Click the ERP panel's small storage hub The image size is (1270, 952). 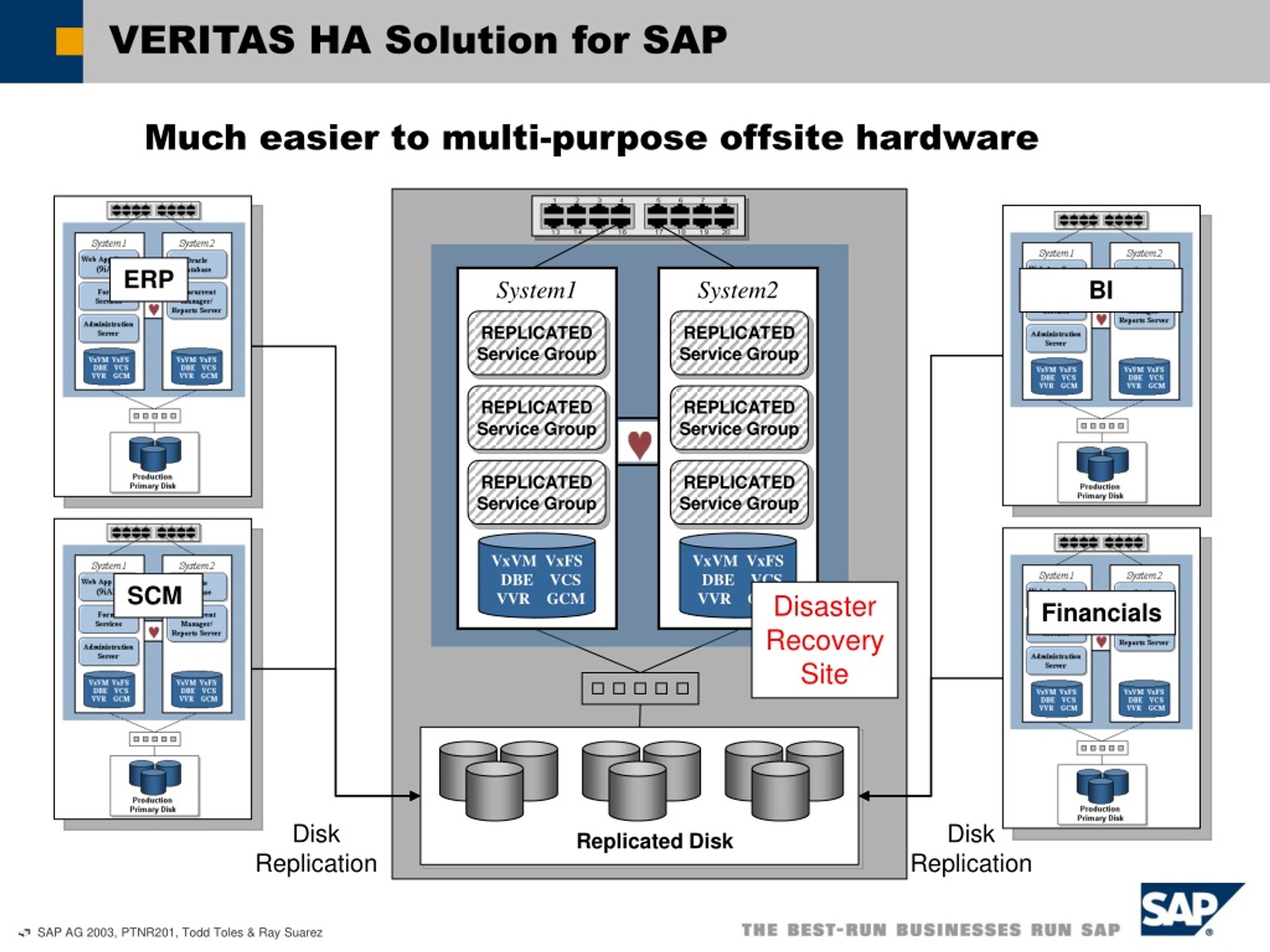click(154, 416)
